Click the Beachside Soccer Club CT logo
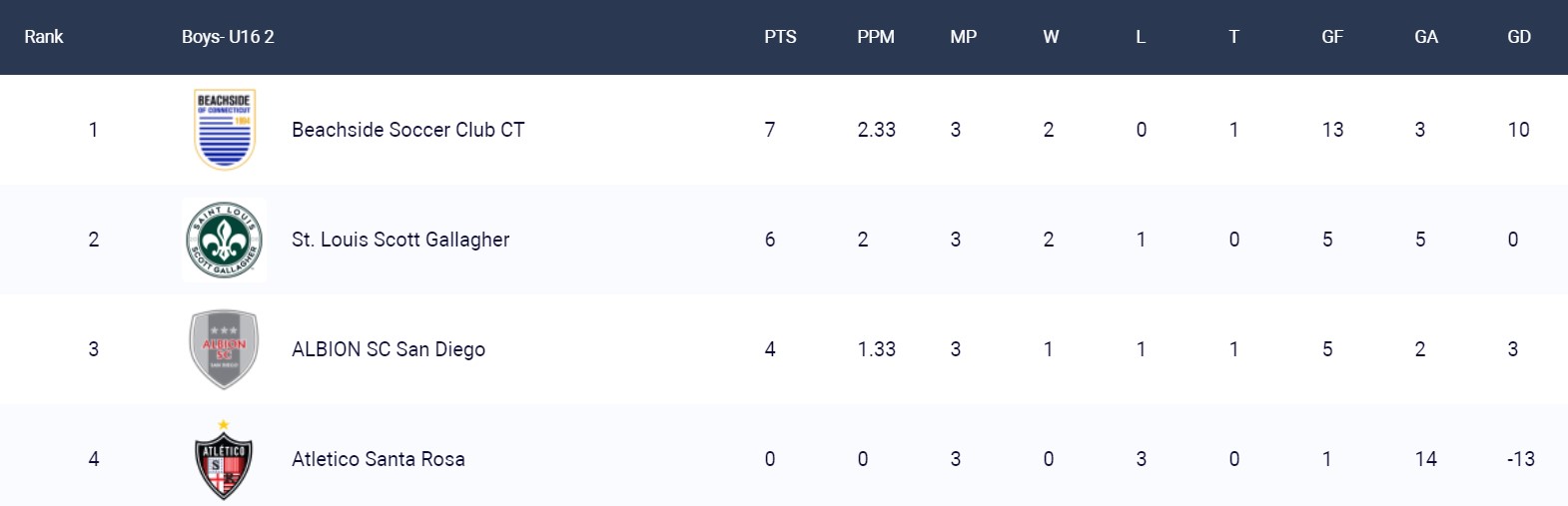 click(x=225, y=130)
